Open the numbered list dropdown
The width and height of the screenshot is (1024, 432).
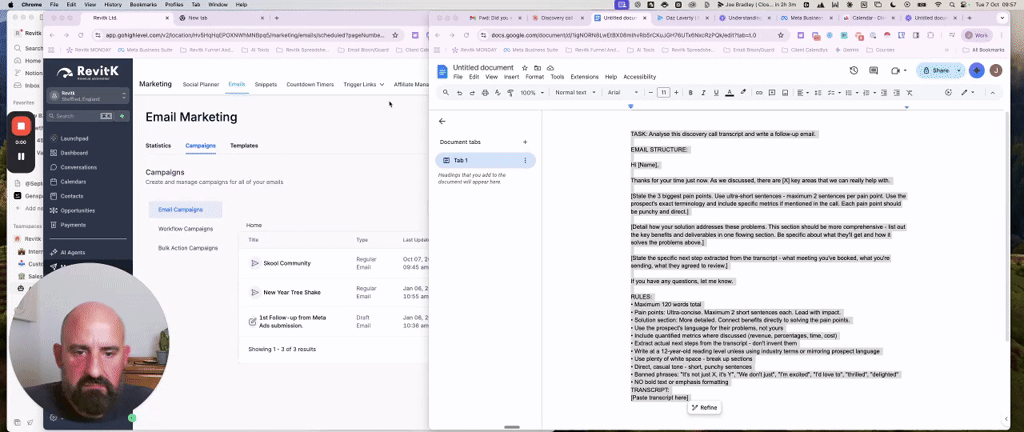tap(869, 93)
